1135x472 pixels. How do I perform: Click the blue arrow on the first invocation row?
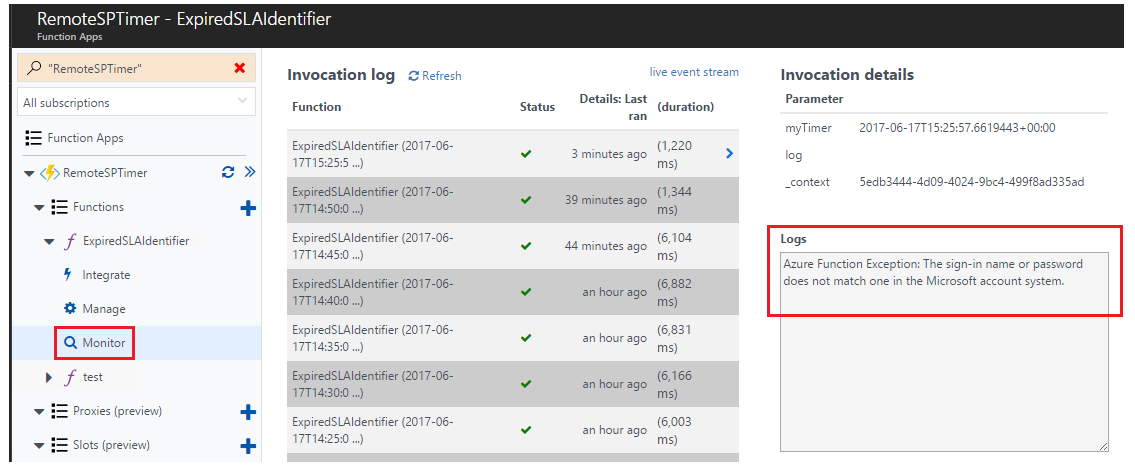point(729,153)
